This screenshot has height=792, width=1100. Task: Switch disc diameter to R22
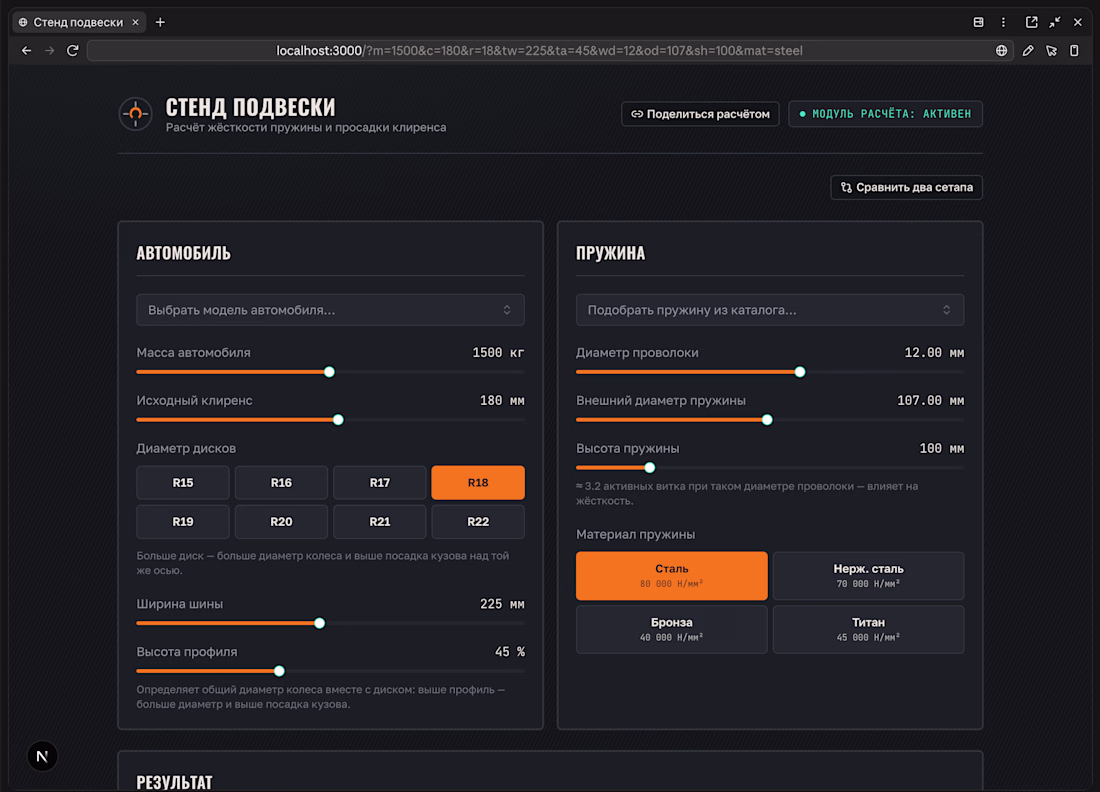pos(478,522)
